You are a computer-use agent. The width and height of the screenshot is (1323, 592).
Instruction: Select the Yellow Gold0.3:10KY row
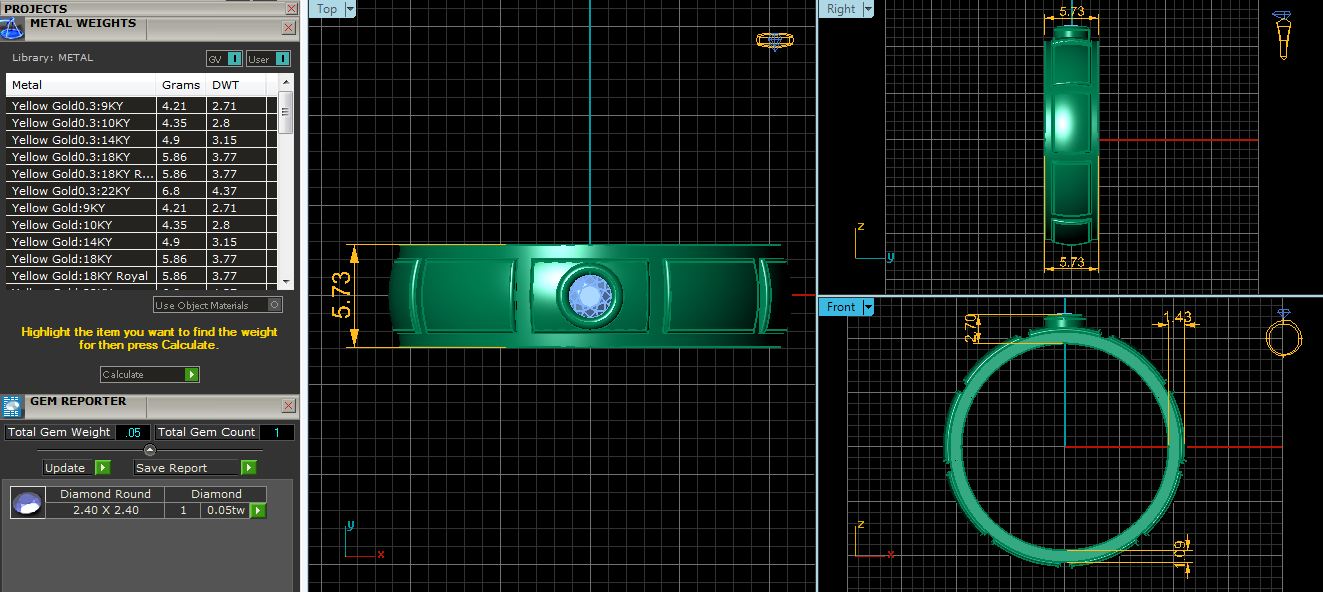142,122
